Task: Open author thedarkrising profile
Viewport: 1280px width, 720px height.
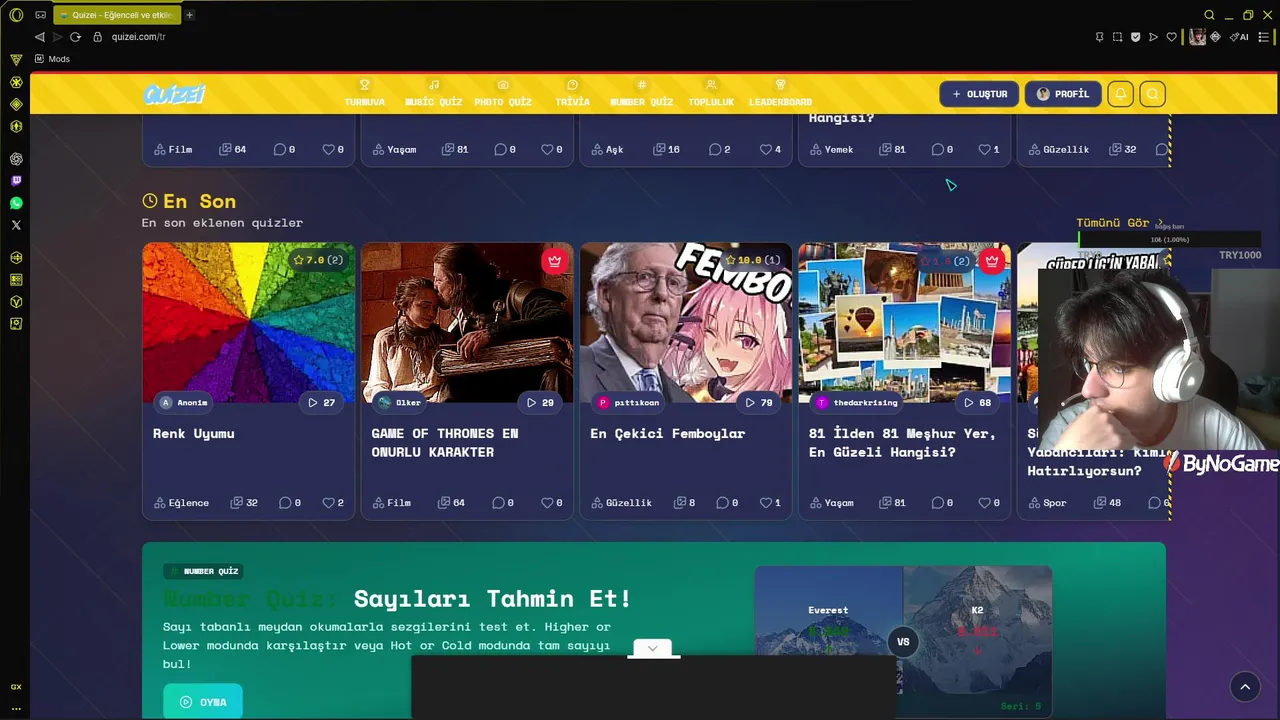Action: 857,403
